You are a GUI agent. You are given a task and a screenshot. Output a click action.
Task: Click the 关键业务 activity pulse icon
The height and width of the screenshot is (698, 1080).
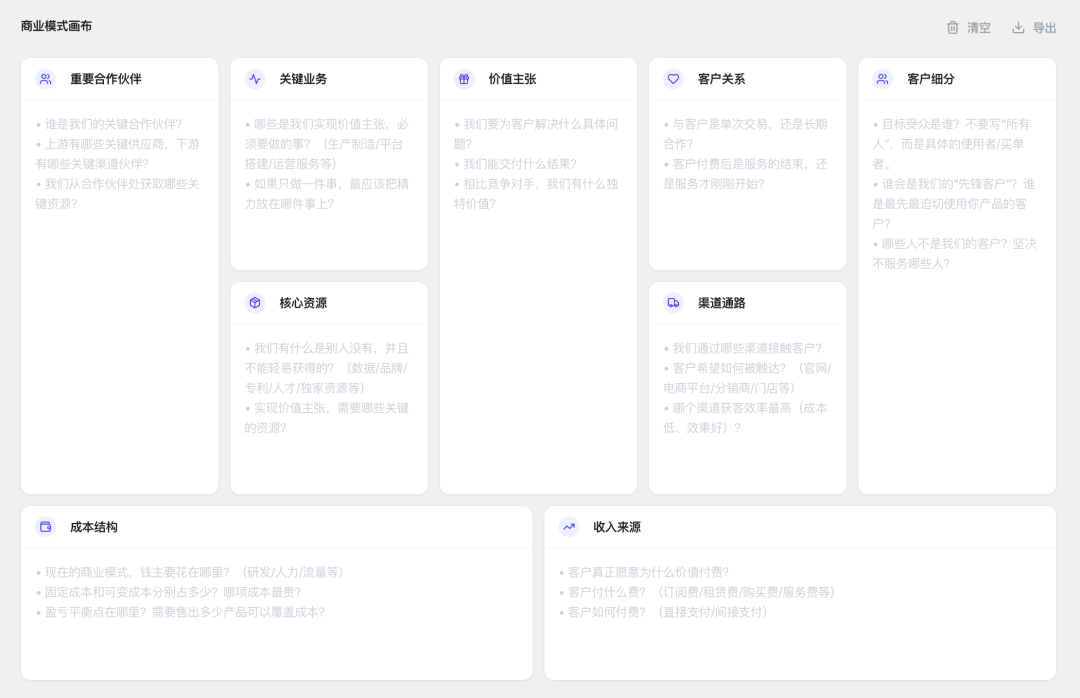255,79
